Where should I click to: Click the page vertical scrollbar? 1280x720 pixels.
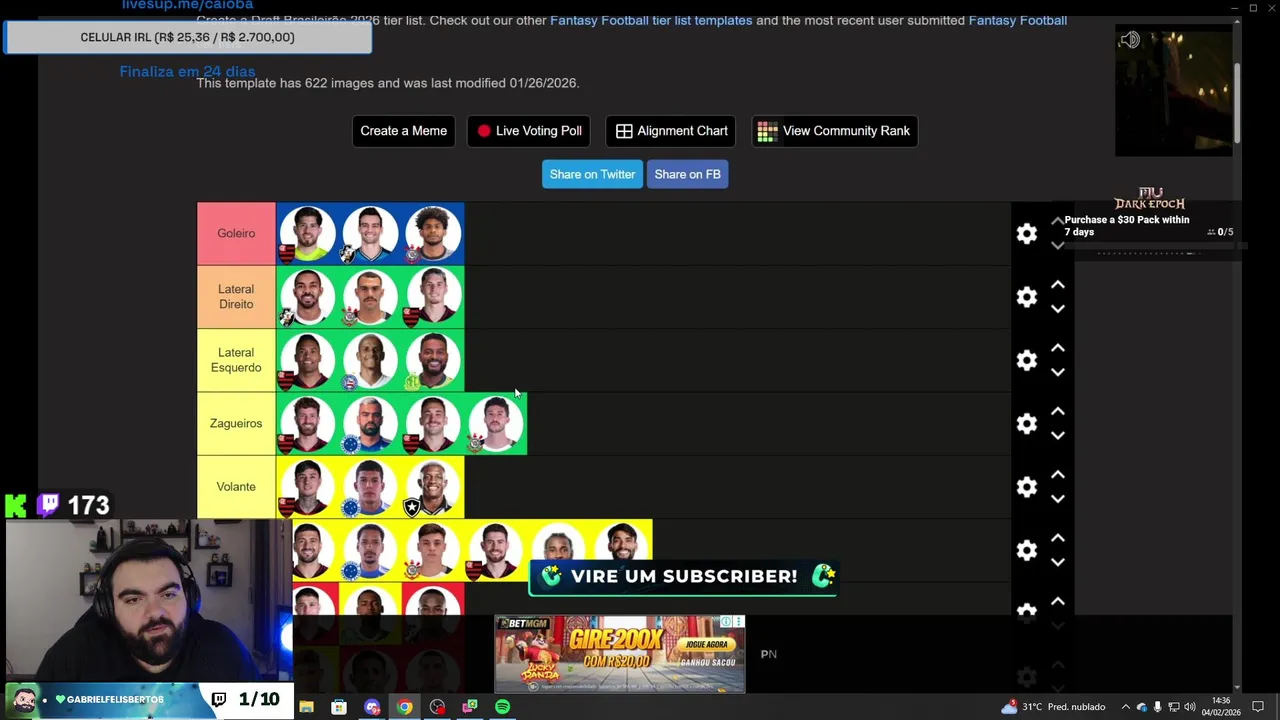coord(1237,104)
